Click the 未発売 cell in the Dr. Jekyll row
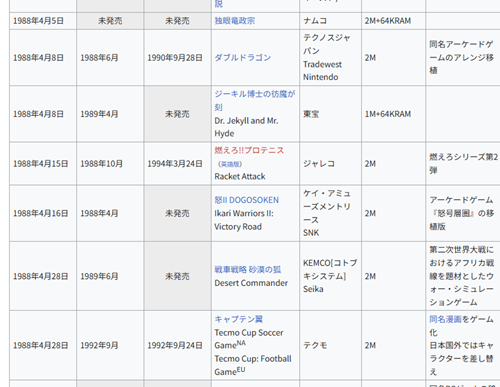 click(x=177, y=114)
